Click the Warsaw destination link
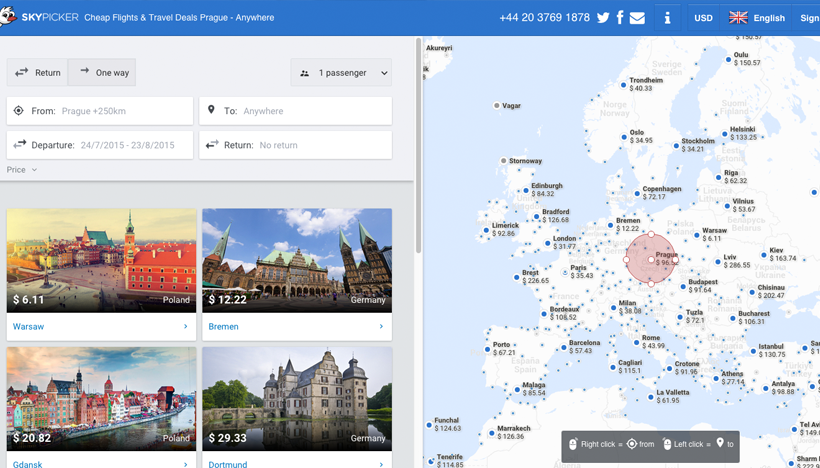The width and height of the screenshot is (820, 468). [x=29, y=326]
